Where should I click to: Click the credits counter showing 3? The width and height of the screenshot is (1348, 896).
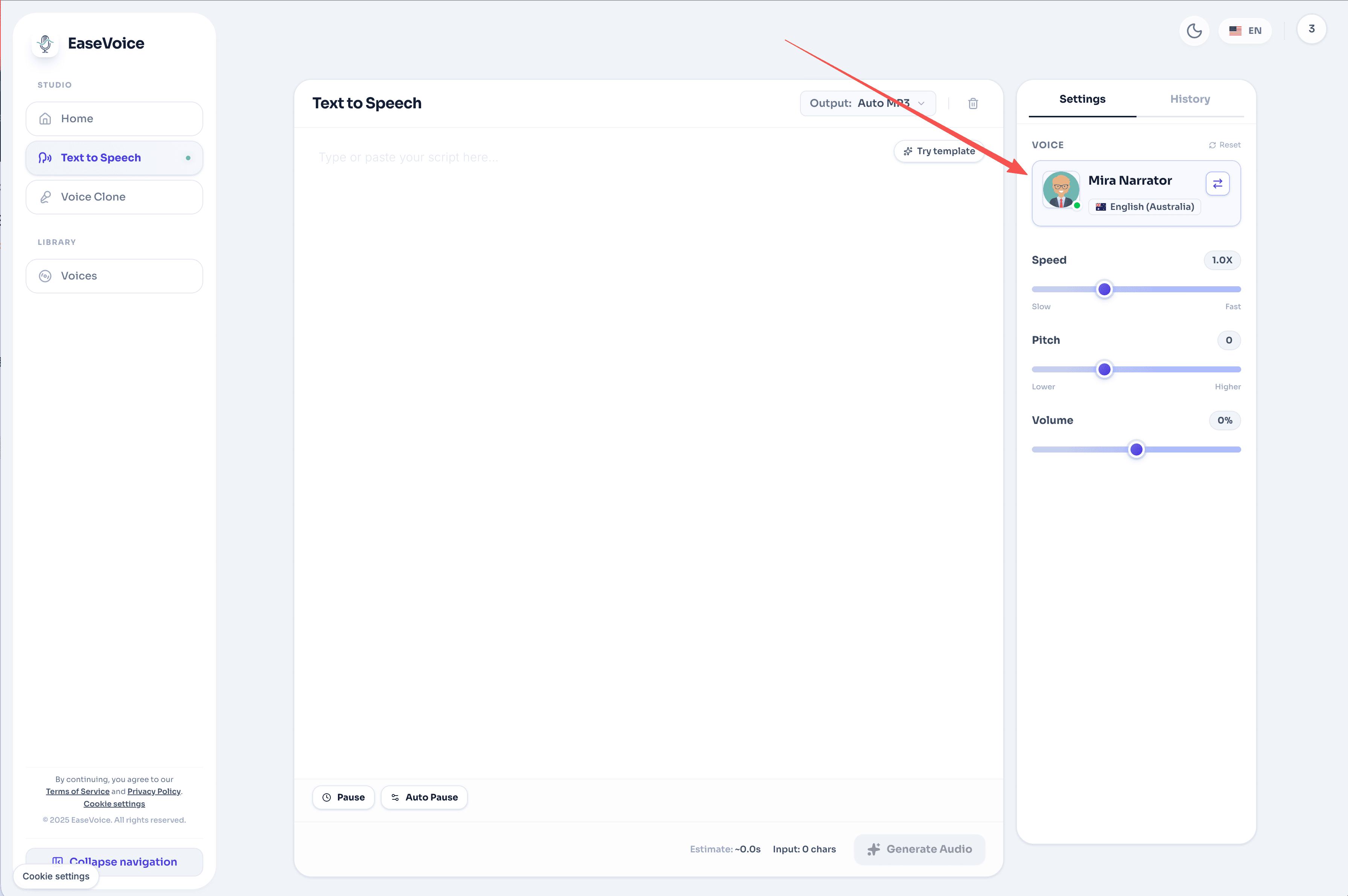1311,29
